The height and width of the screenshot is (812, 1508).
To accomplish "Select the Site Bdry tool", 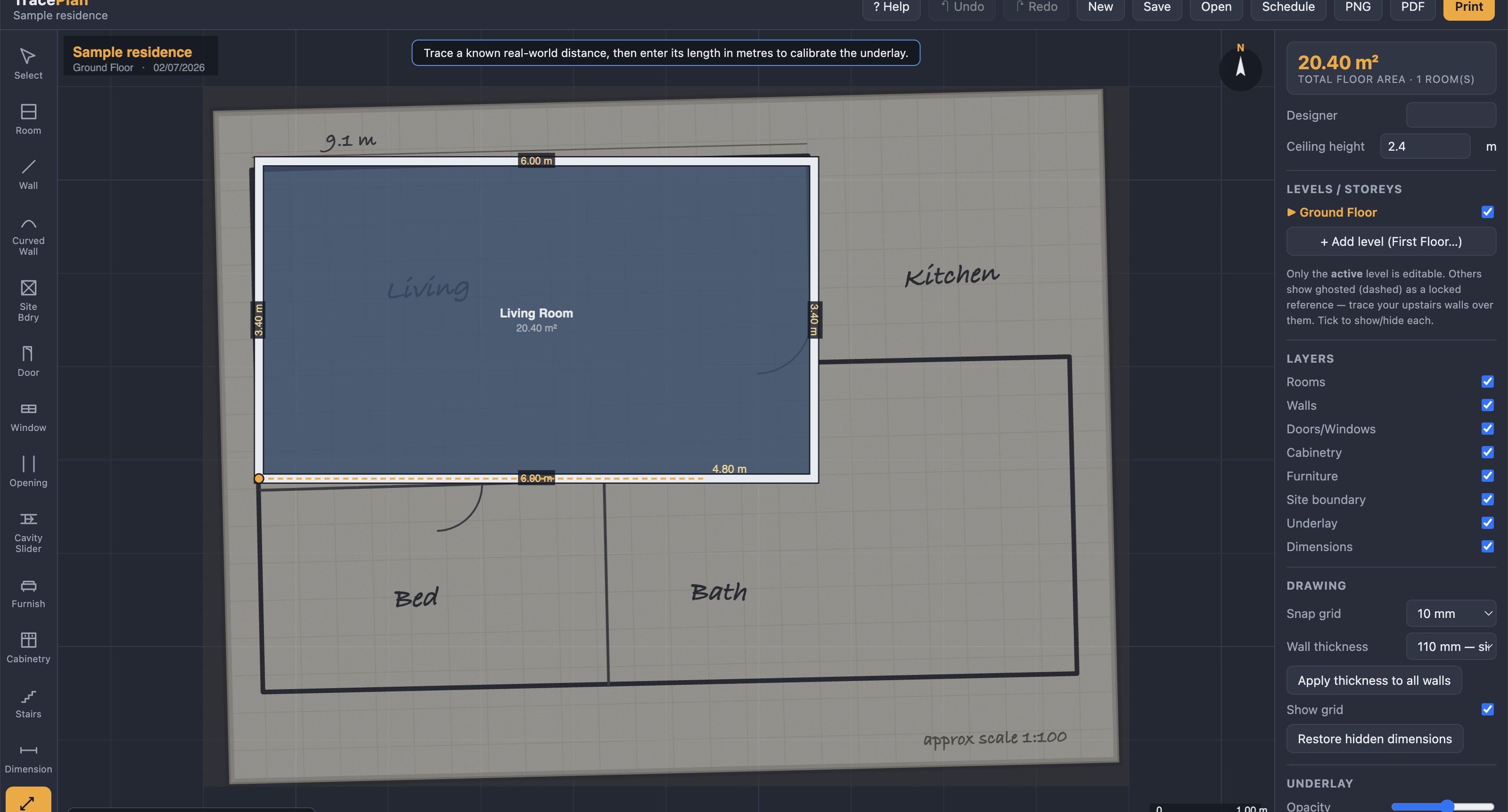I will coord(28,300).
